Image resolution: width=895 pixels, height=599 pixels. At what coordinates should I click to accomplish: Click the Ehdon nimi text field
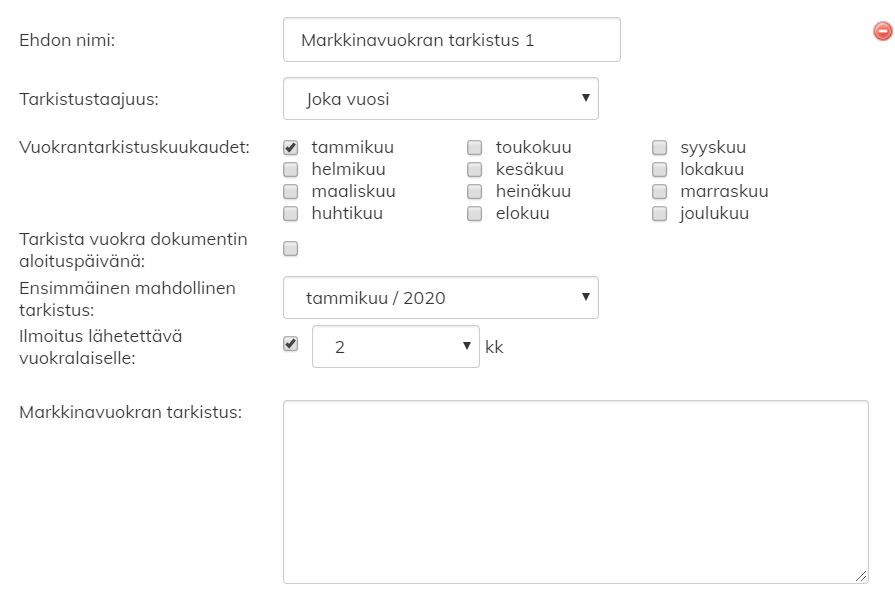[x=451, y=40]
